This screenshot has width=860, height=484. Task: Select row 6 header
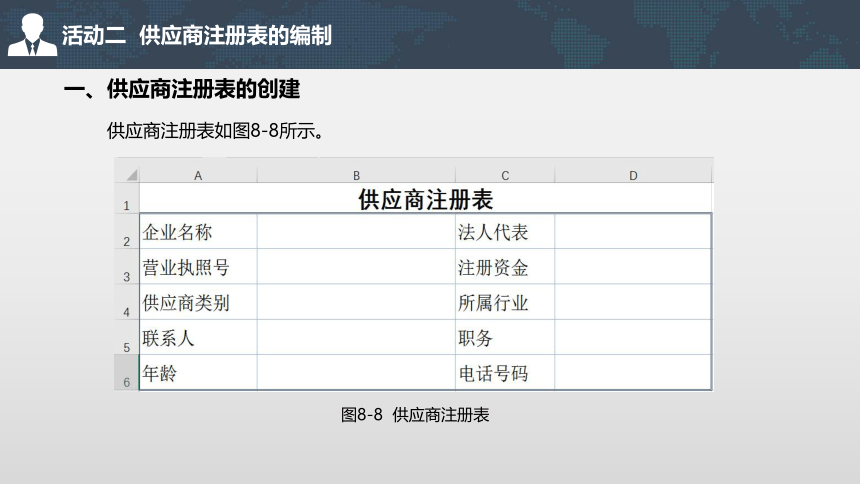[127, 373]
